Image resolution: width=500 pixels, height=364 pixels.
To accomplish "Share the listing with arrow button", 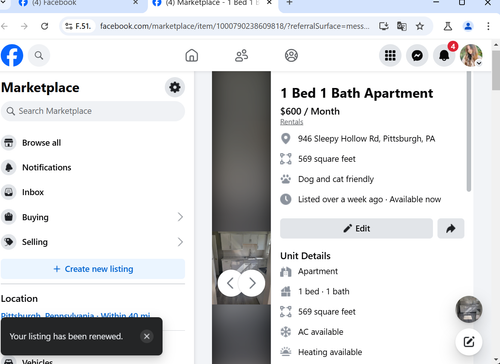I will pos(451,228).
